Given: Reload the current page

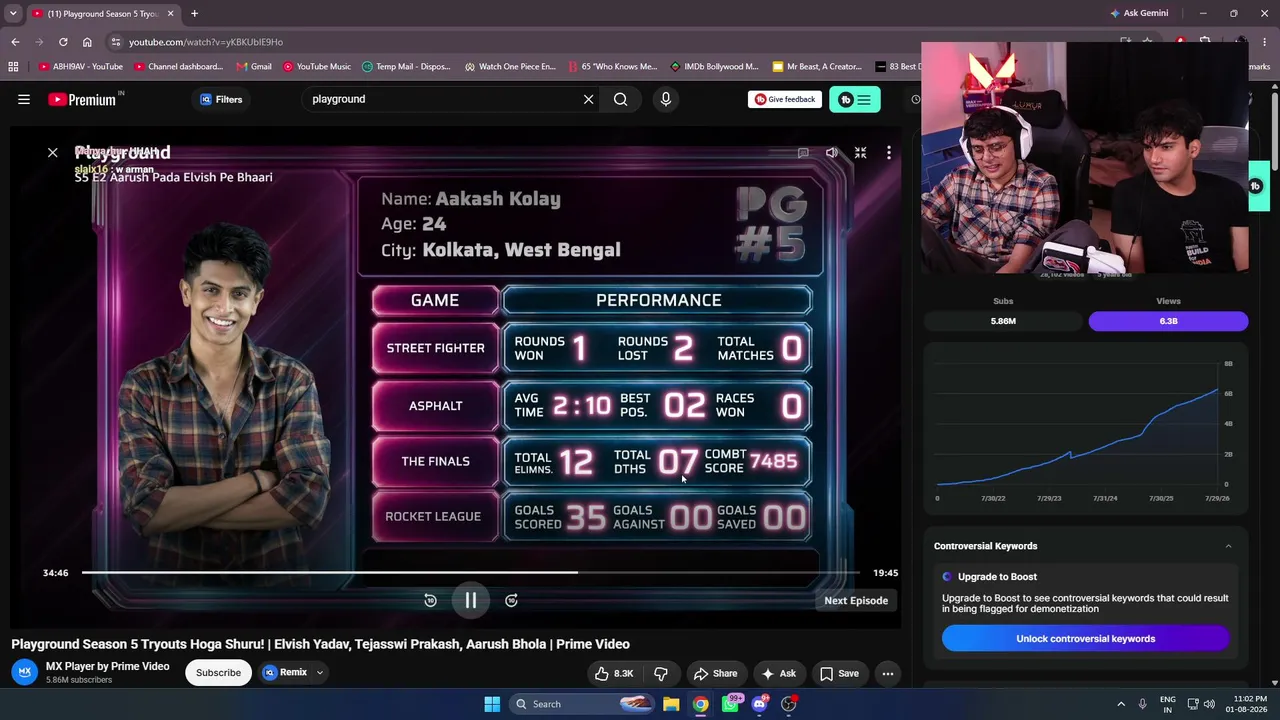Looking at the screenshot, I should click(x=63, y=42).
